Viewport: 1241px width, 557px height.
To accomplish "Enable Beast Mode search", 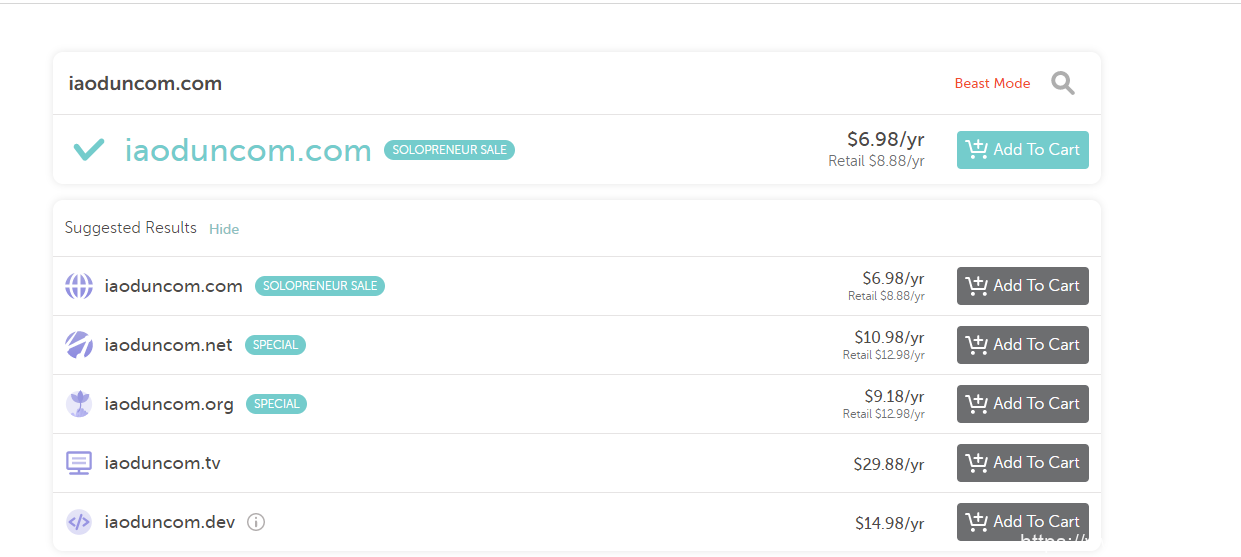I will click(992, 83).
